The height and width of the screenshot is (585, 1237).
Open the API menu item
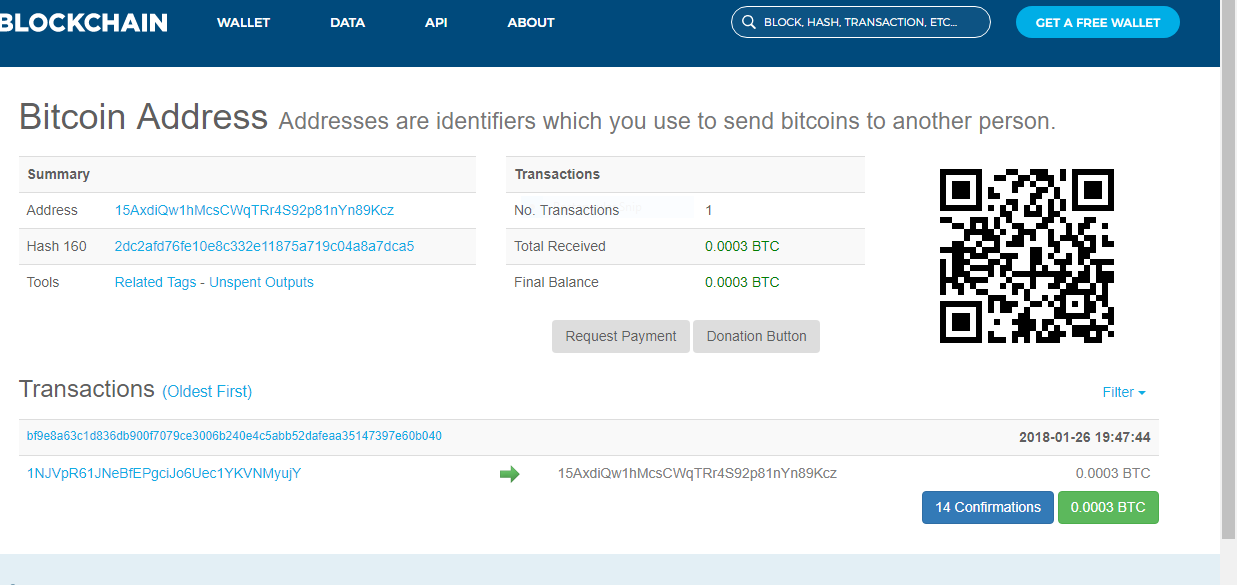436,22
